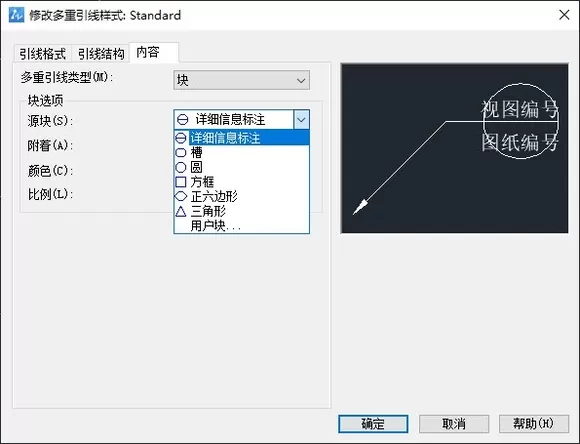
Task: Click the 比例(L) label
Action: point(50,194)
